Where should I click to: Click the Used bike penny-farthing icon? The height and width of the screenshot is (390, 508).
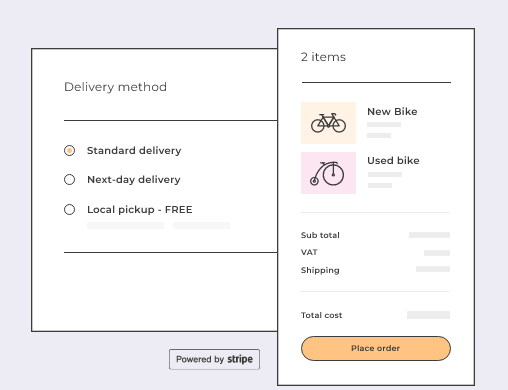point(328,173)
